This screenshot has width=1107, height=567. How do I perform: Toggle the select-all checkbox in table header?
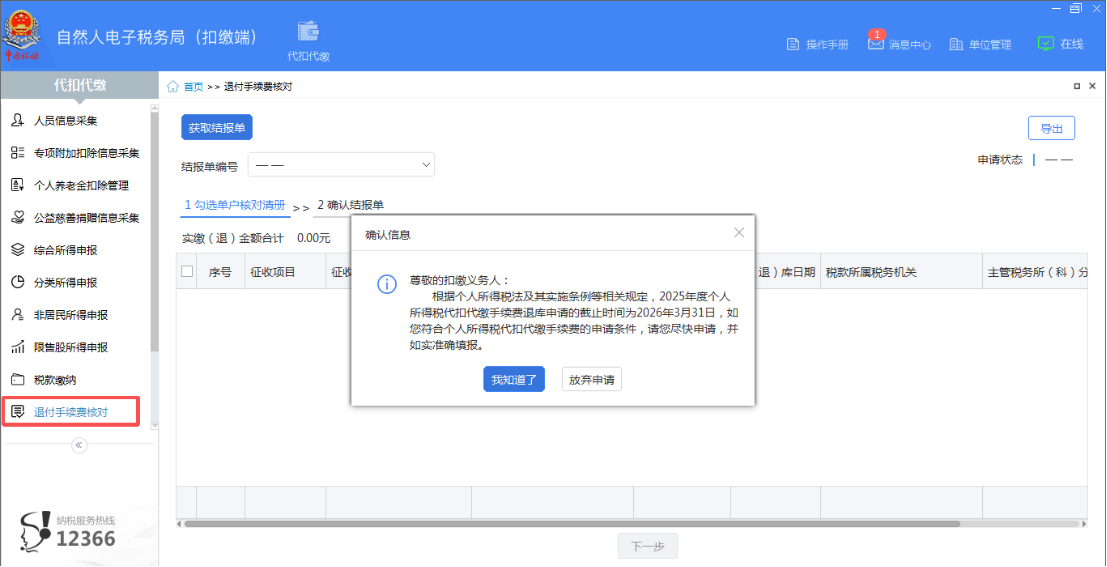[x=187, y=271]
